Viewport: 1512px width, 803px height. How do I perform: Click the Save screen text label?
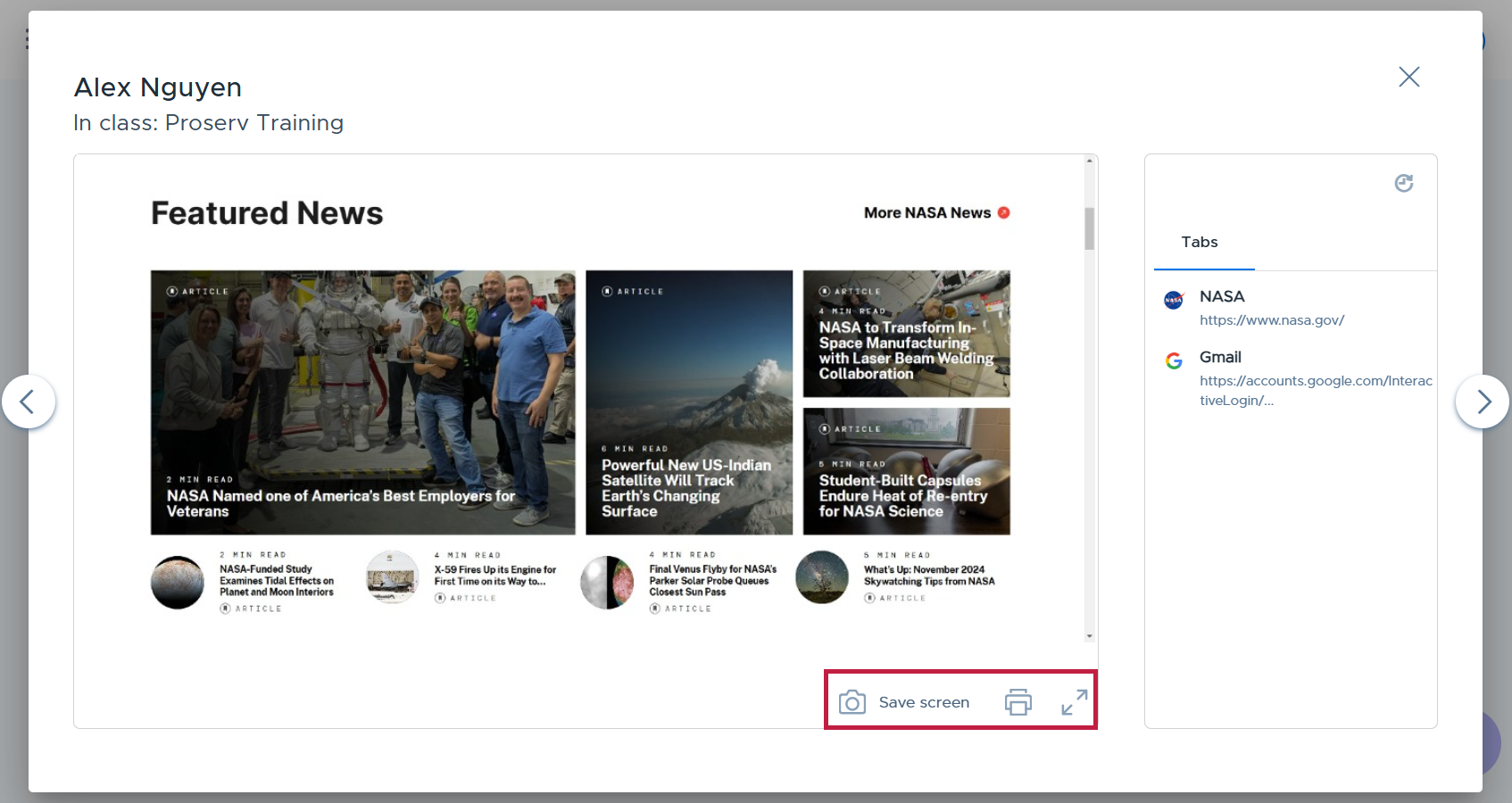pos(924,702)
